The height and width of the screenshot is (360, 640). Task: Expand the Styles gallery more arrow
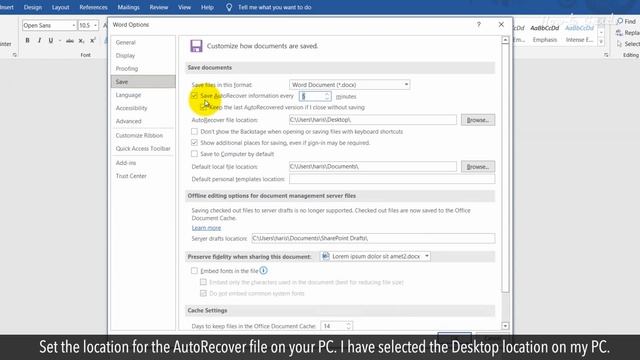(x=601, y=42)
